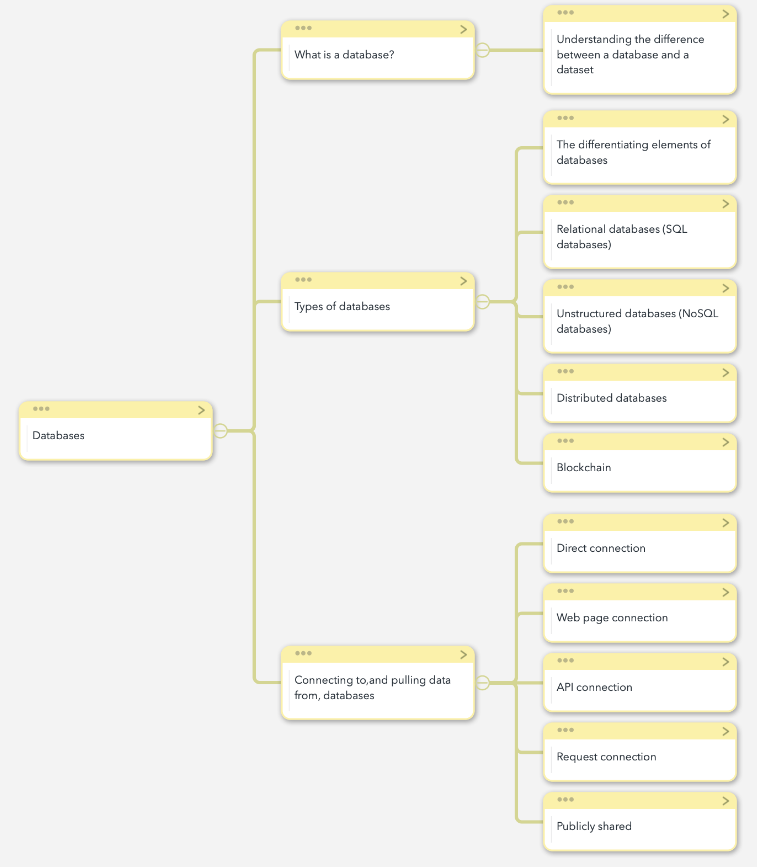The width and height of the screenshot is (757, 867).
Task: Collapse children of Databases root node
Action: (221, 431)
